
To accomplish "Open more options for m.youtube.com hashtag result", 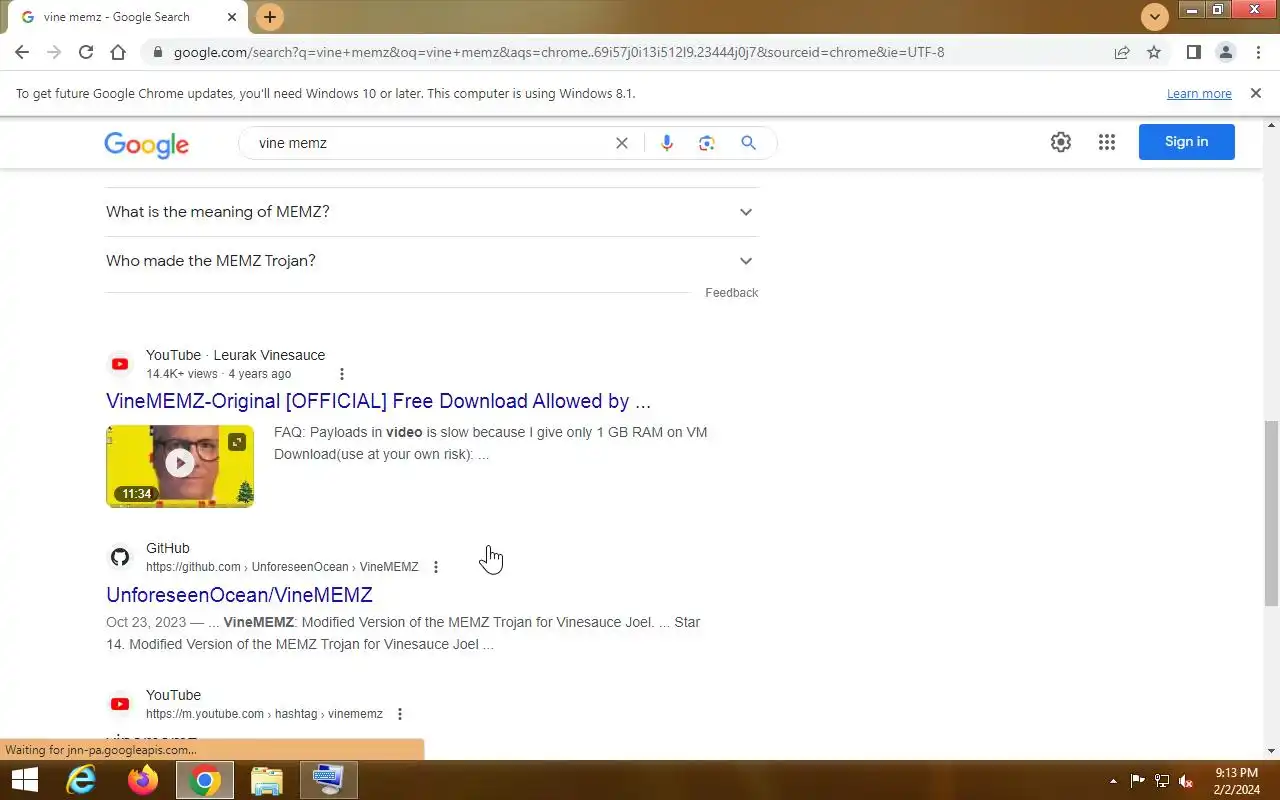I will pyautogui.click(x=400, y=714).
